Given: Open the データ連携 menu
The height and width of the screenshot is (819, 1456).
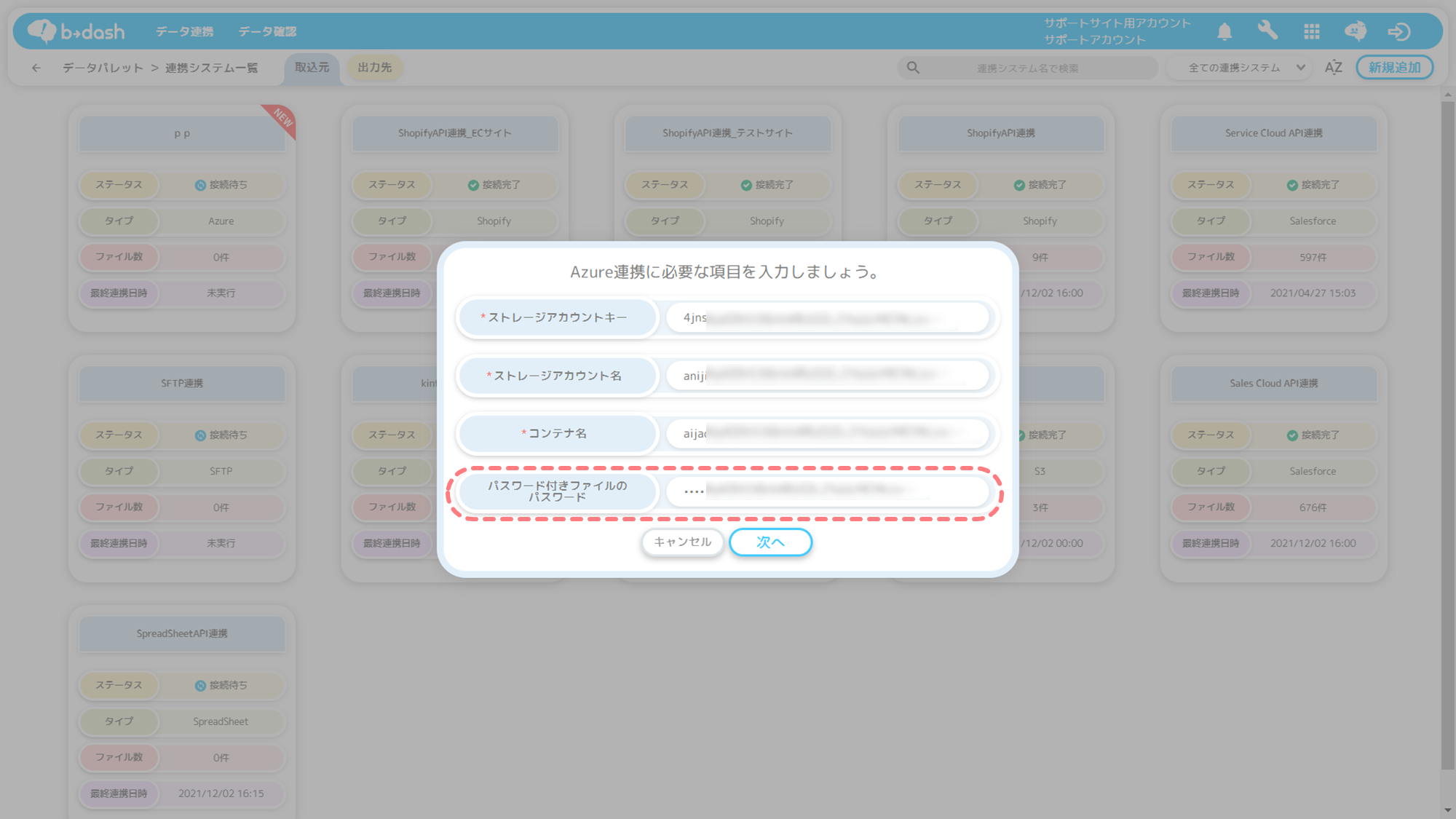Looking at the screenshot, I should coord(184,31).
